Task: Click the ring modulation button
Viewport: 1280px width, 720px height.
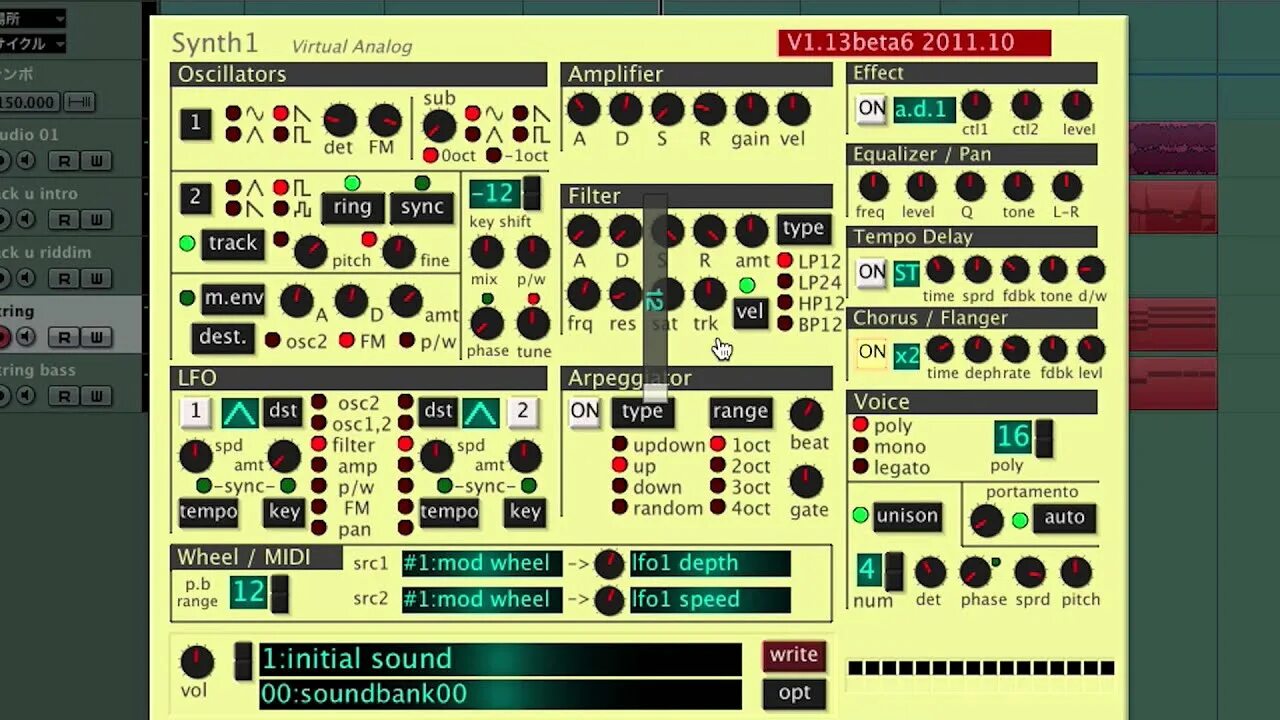Action: click(353, 207)
